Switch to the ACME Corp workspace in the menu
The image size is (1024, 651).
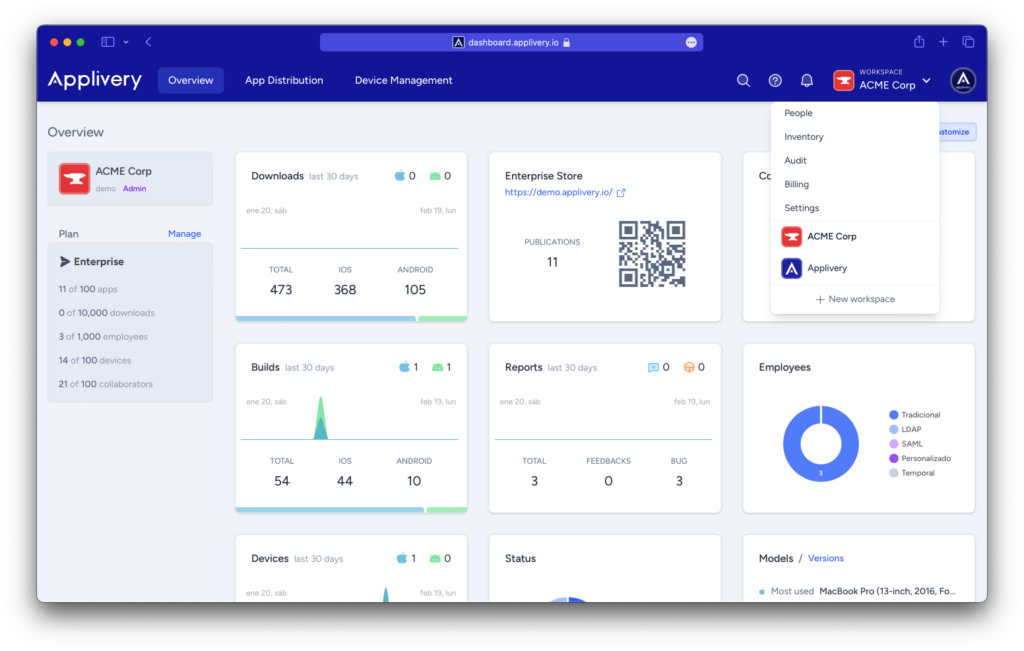click(x=855, y=236)
